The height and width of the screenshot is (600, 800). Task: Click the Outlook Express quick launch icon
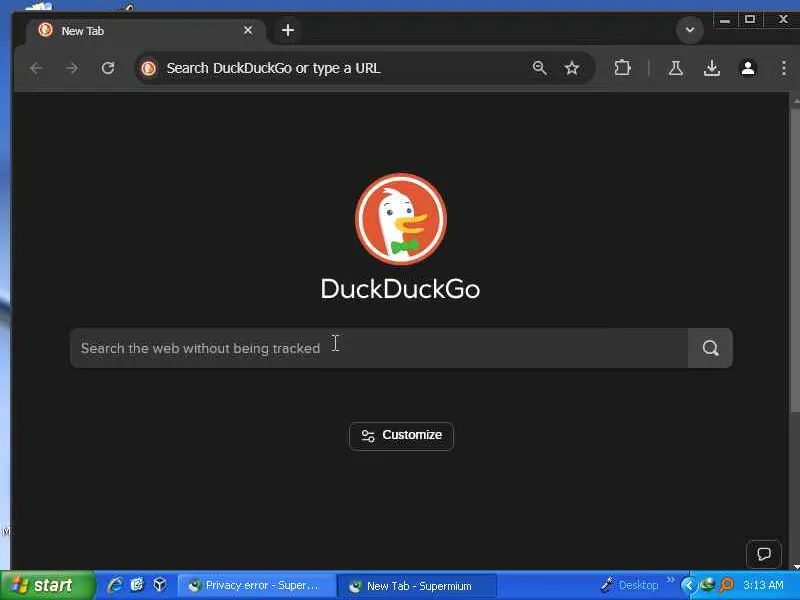[137, 585]
